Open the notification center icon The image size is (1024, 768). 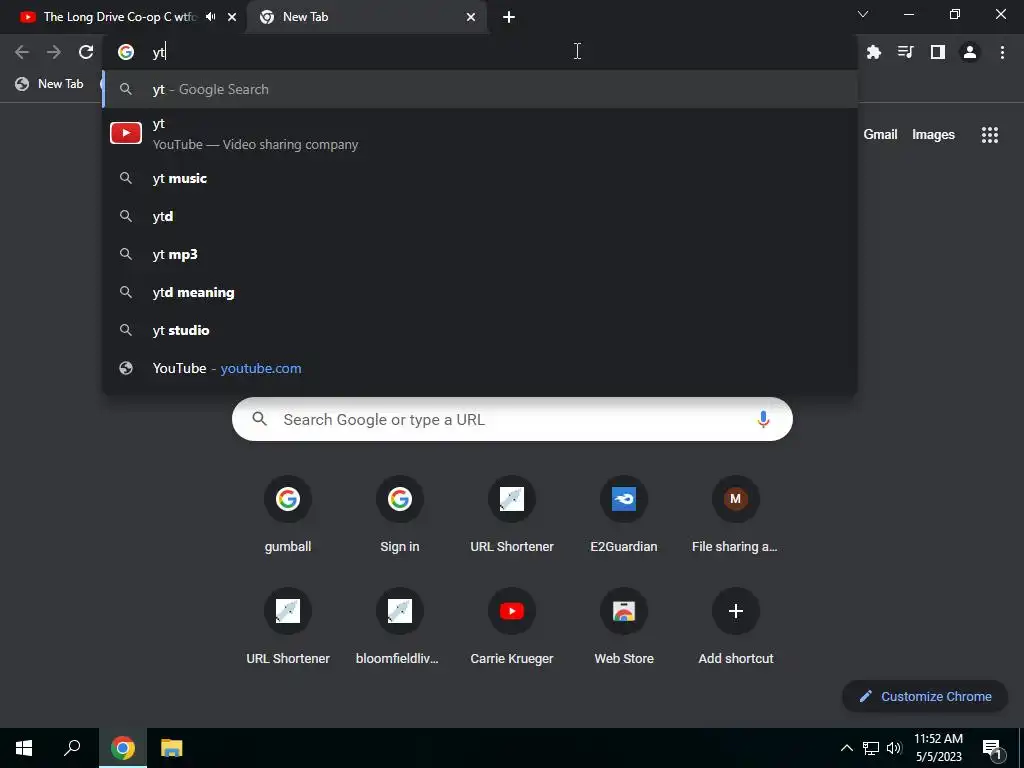pos(992,749)
